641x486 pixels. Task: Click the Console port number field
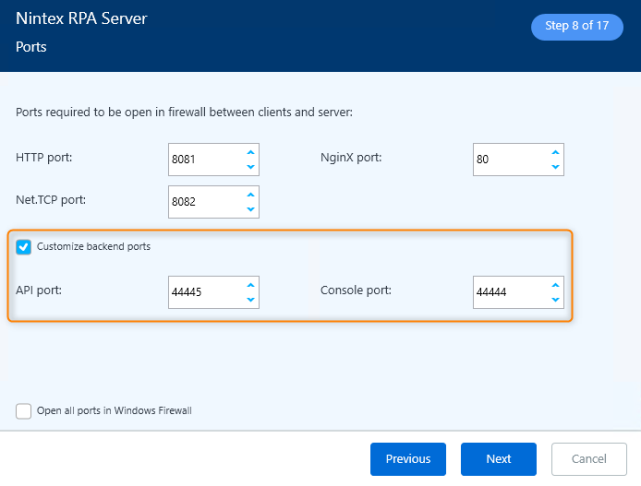pos(508,292)
